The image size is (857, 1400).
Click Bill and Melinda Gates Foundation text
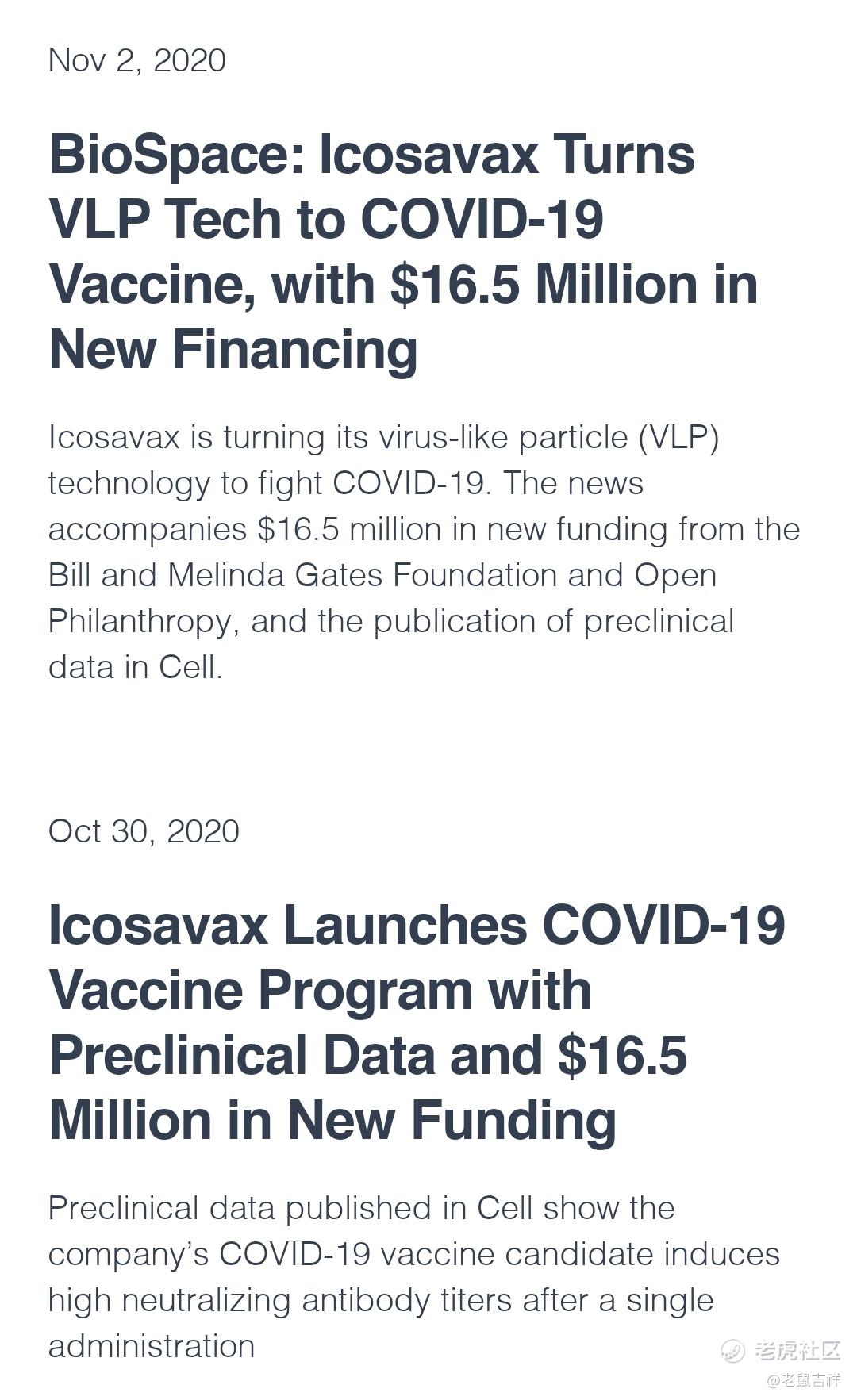[x=303, y=575]
